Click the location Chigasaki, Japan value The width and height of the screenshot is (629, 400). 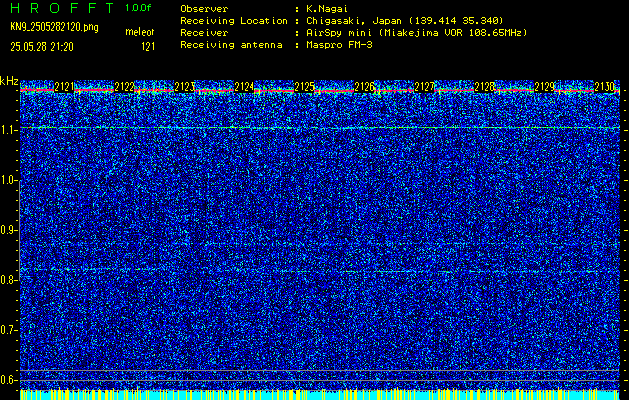(x=405, y=21)
